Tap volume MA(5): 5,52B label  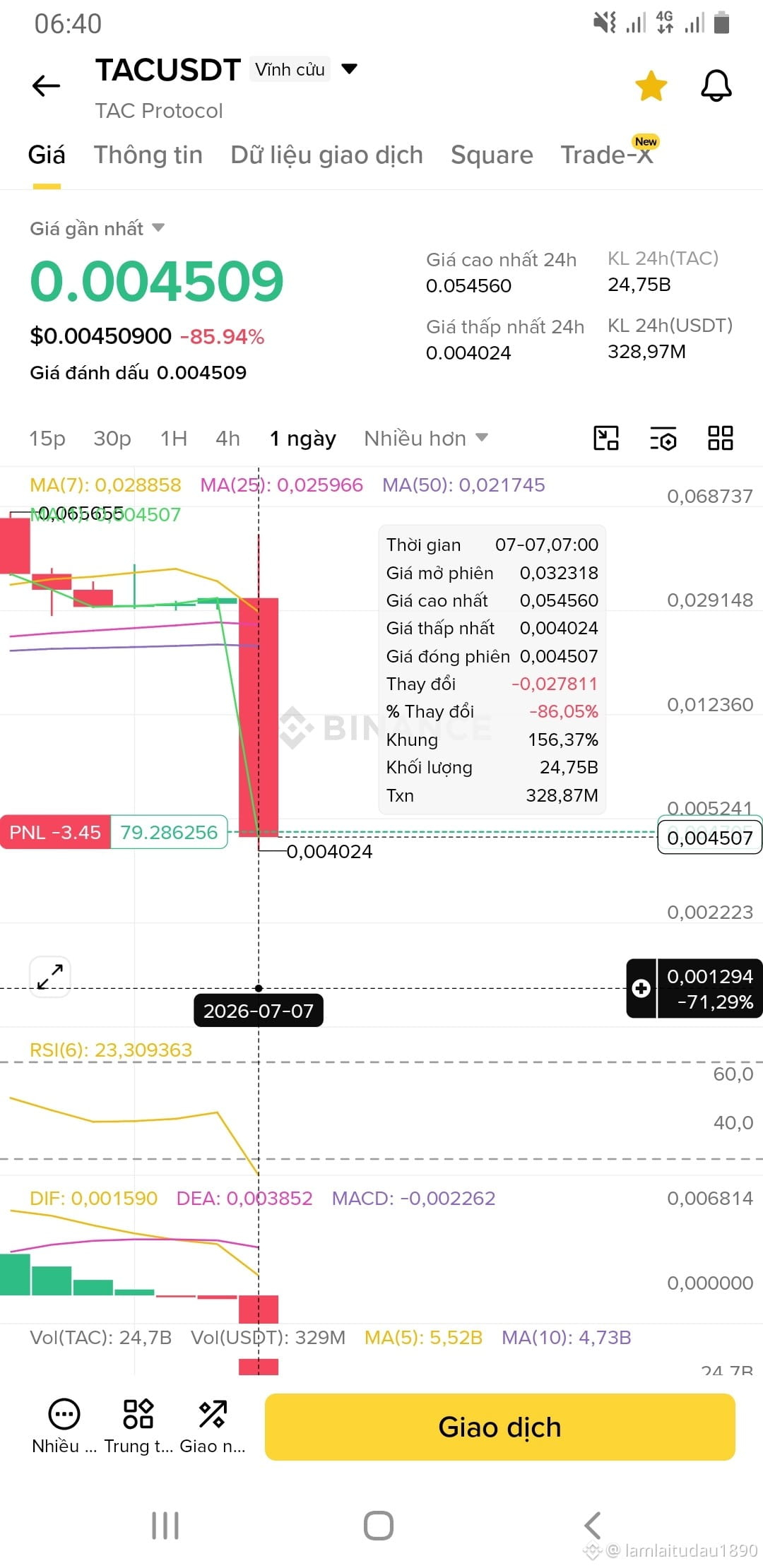click(423, 1337)
